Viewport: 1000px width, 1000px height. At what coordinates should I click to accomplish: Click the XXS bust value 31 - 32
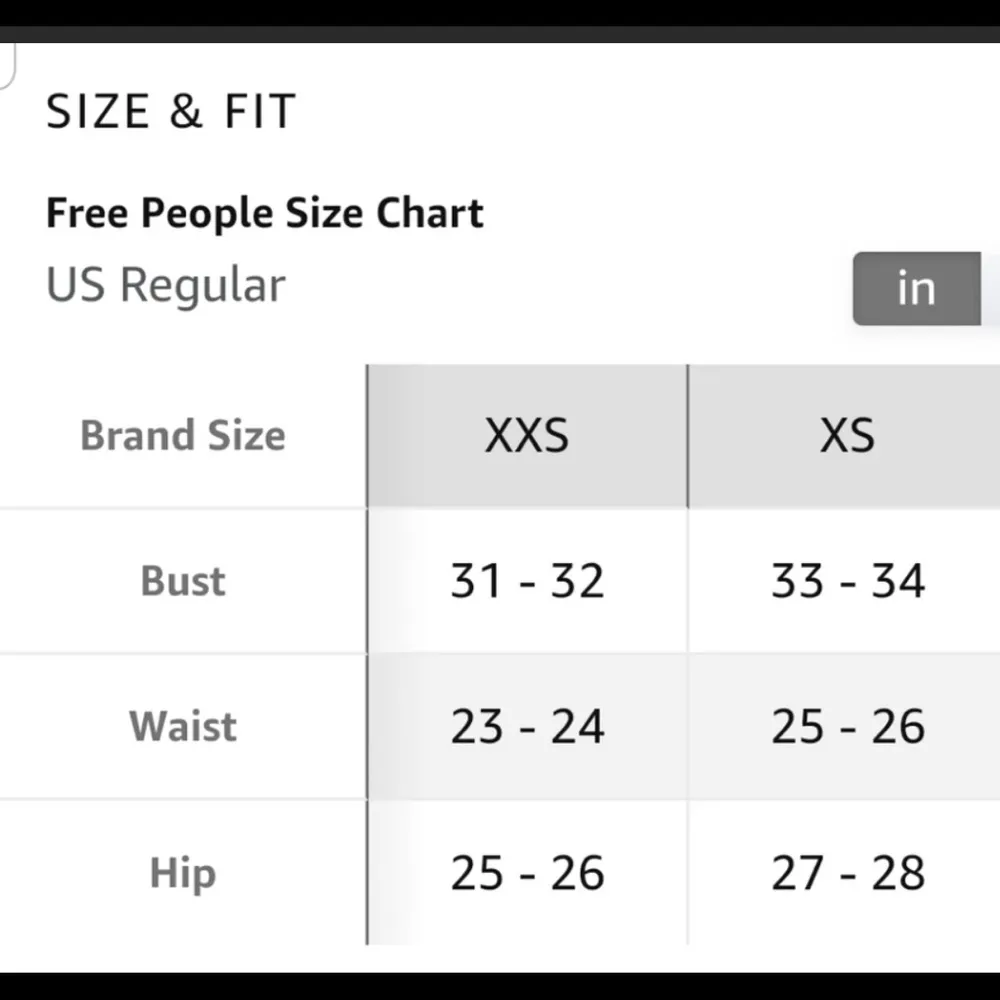coord(527,581)
